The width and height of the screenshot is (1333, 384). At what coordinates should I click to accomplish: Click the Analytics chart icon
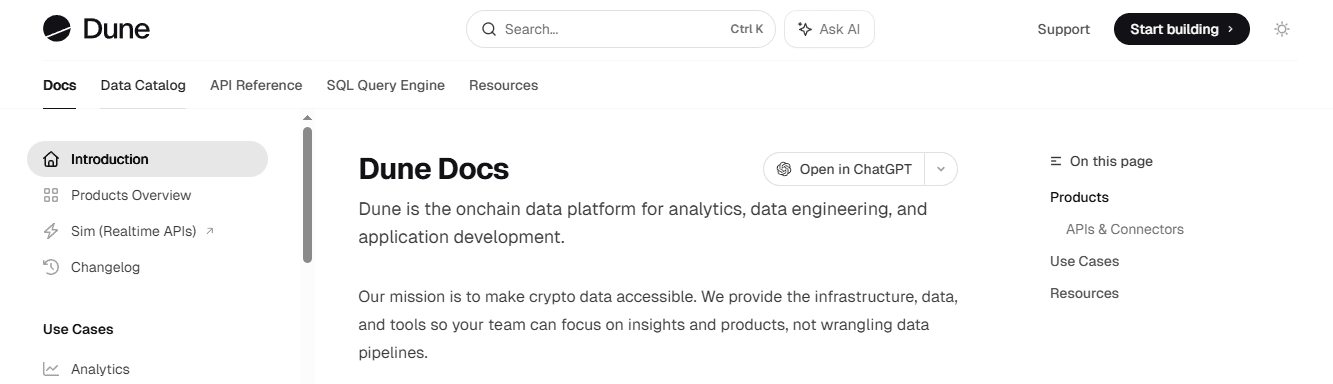(51, 369)
